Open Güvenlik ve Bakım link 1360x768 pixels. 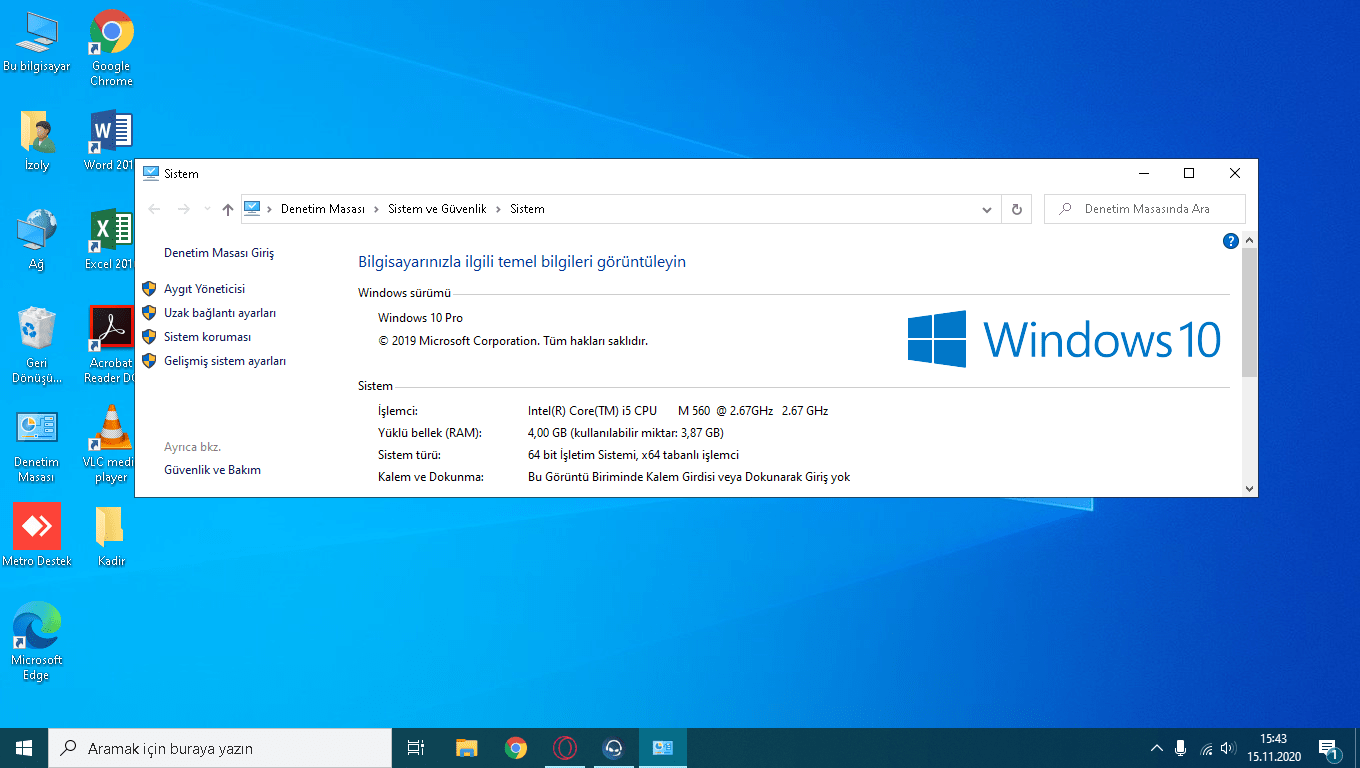(x=212, y=470)
